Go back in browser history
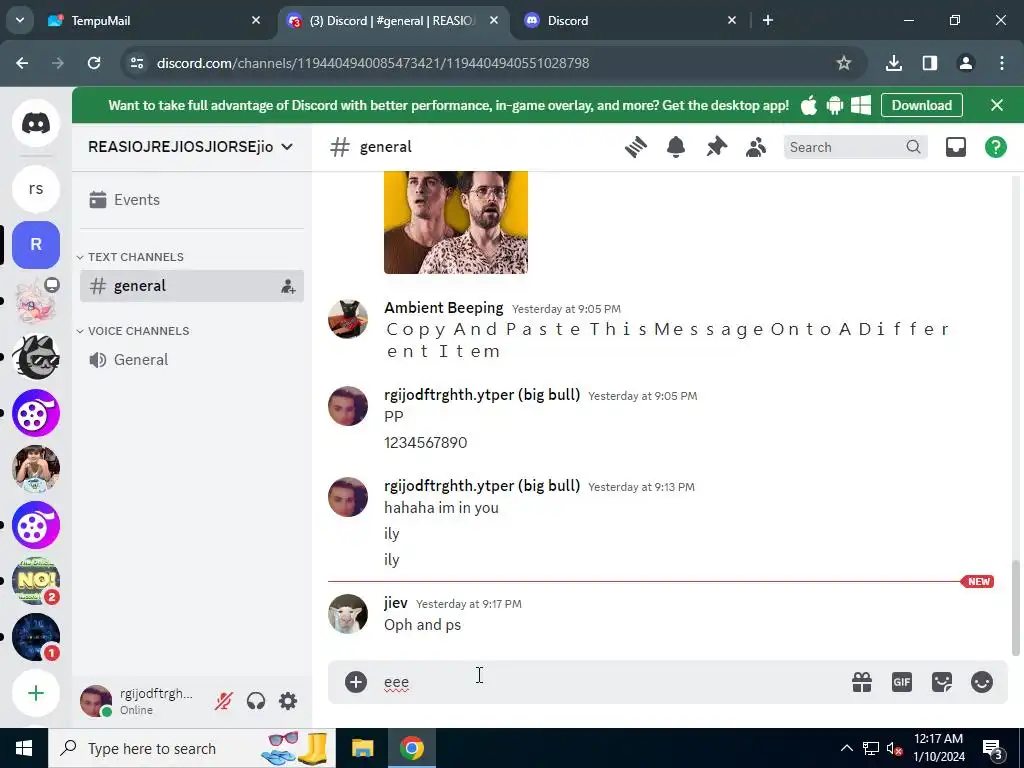 [22, 63]
